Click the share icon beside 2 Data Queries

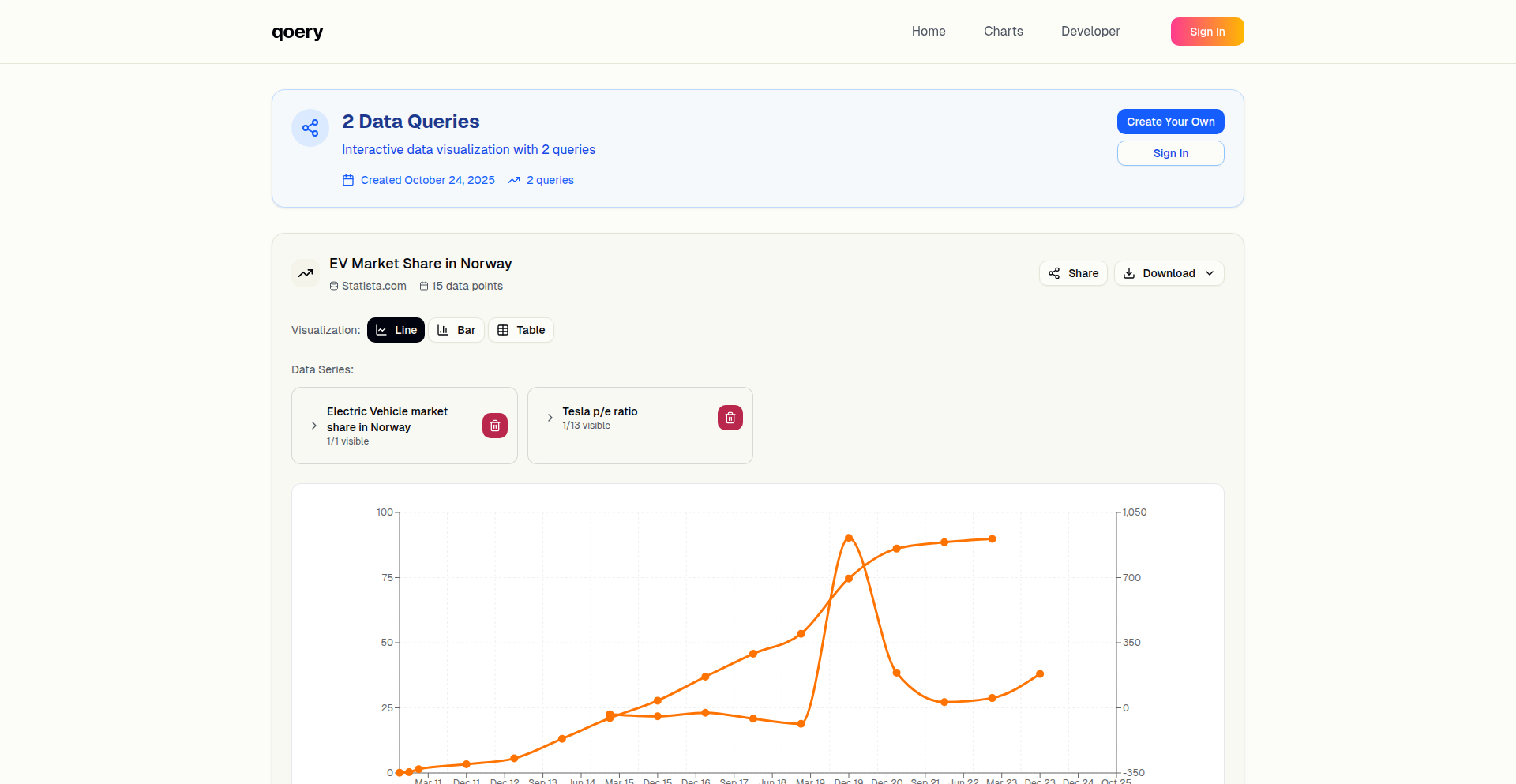[310, 128]
